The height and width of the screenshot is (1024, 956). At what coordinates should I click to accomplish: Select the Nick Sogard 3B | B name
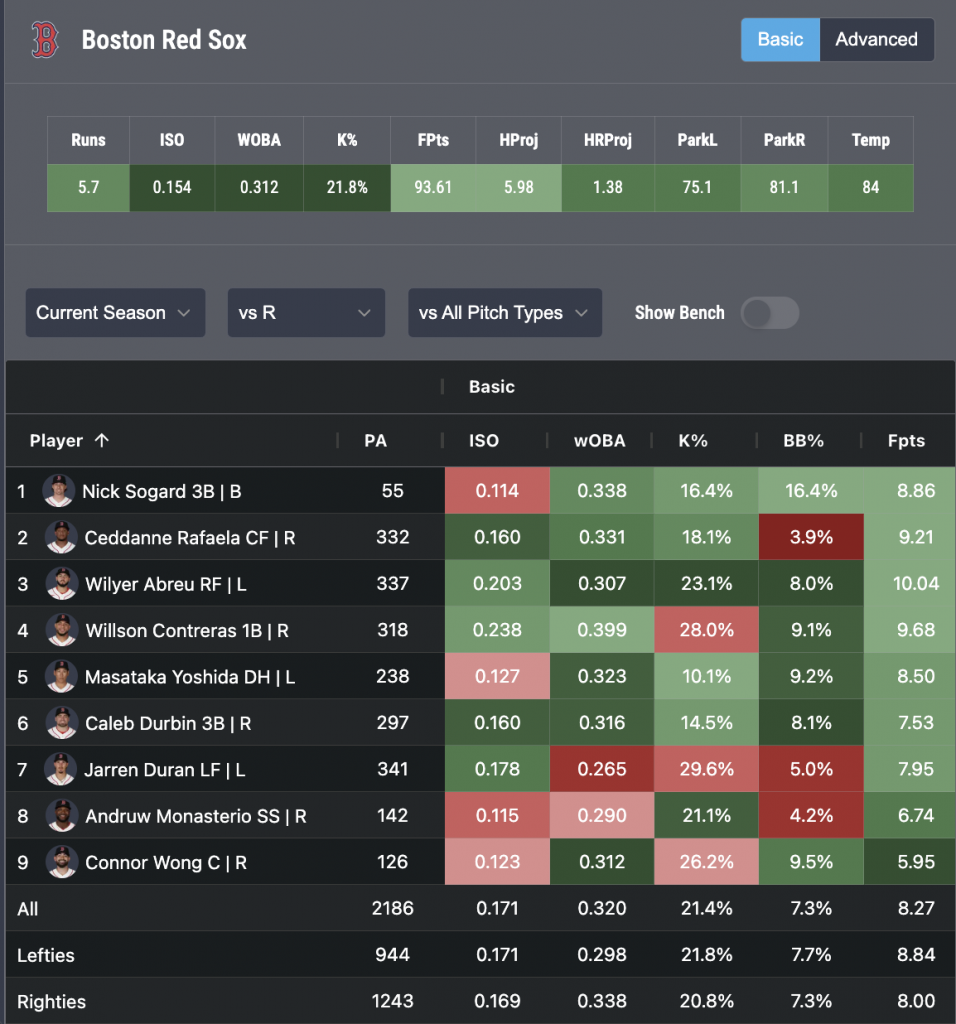pos(161,491)
